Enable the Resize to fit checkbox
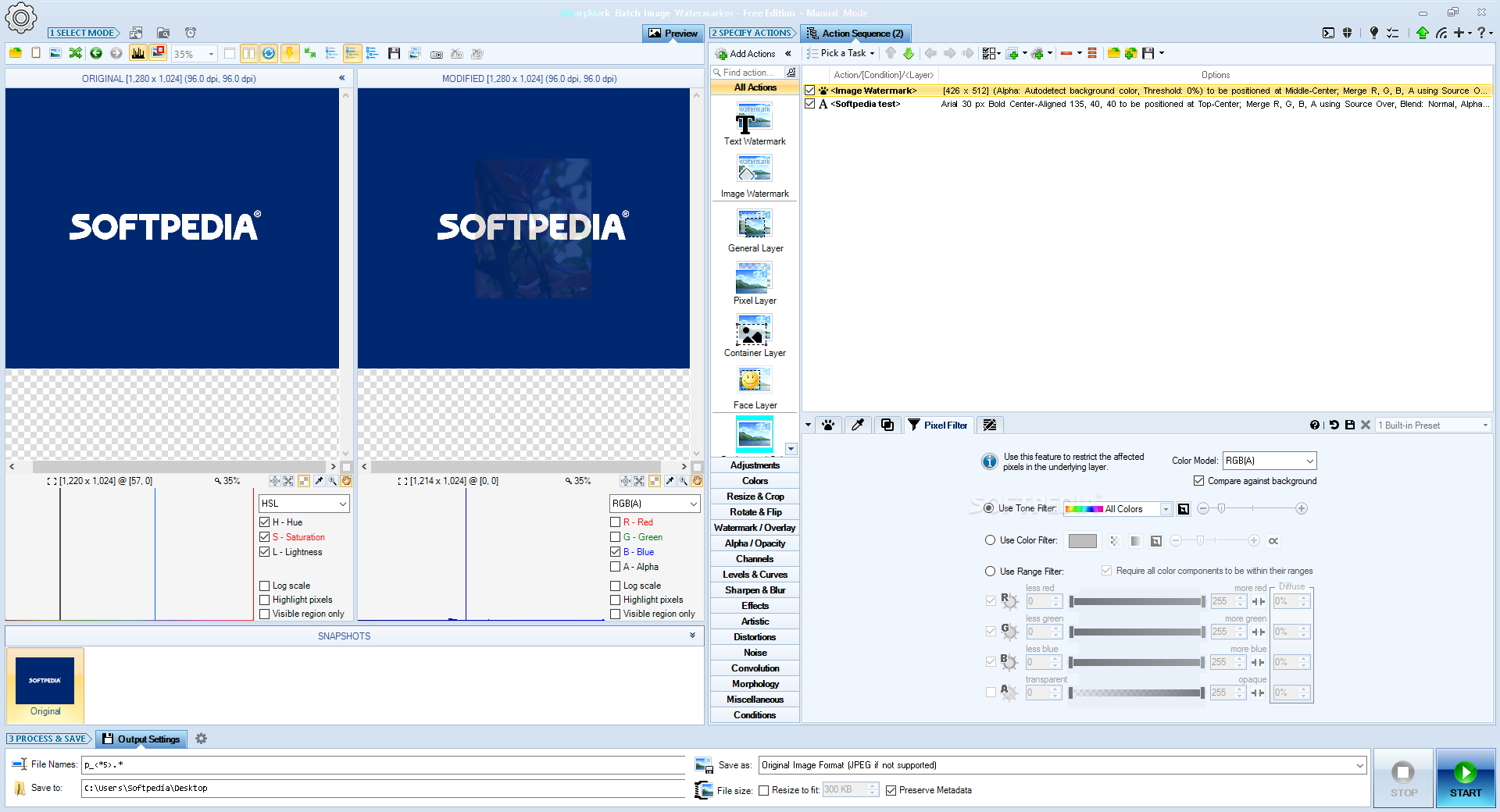This screenshot has width=1500, height=812. [764, 790]
